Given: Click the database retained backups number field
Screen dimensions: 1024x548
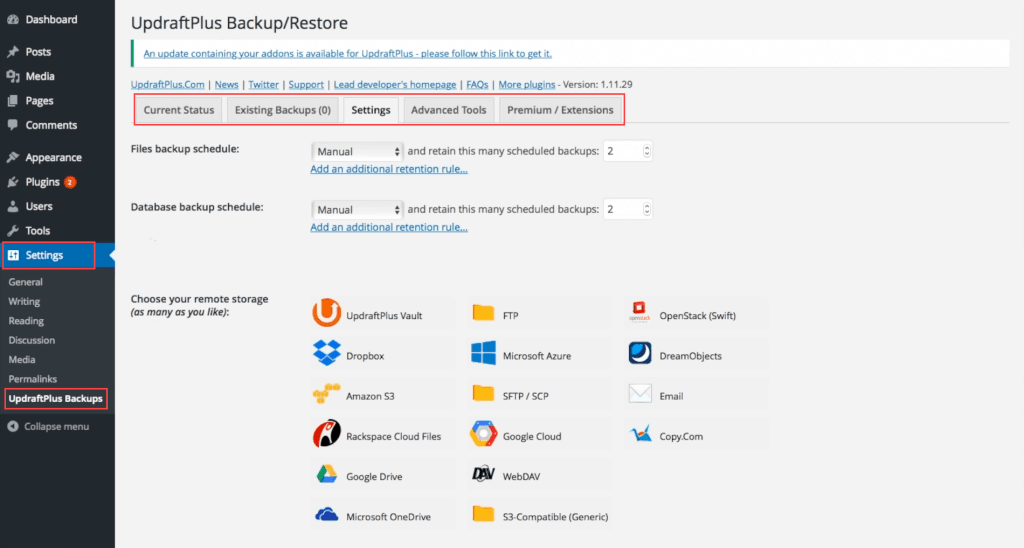Looking at the screenshot, I should point(620,209).
